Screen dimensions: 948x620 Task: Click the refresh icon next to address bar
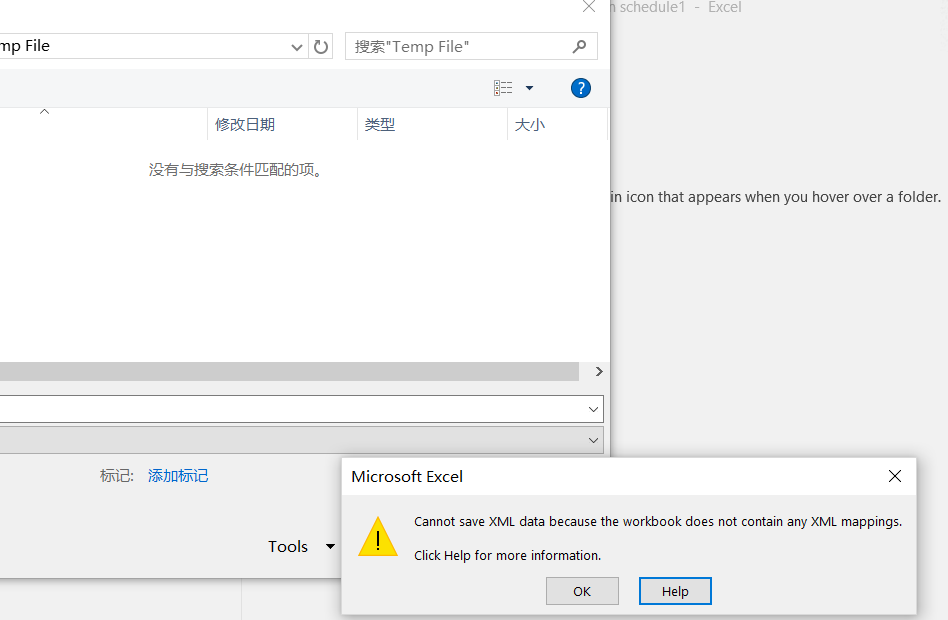pos(320,46)
